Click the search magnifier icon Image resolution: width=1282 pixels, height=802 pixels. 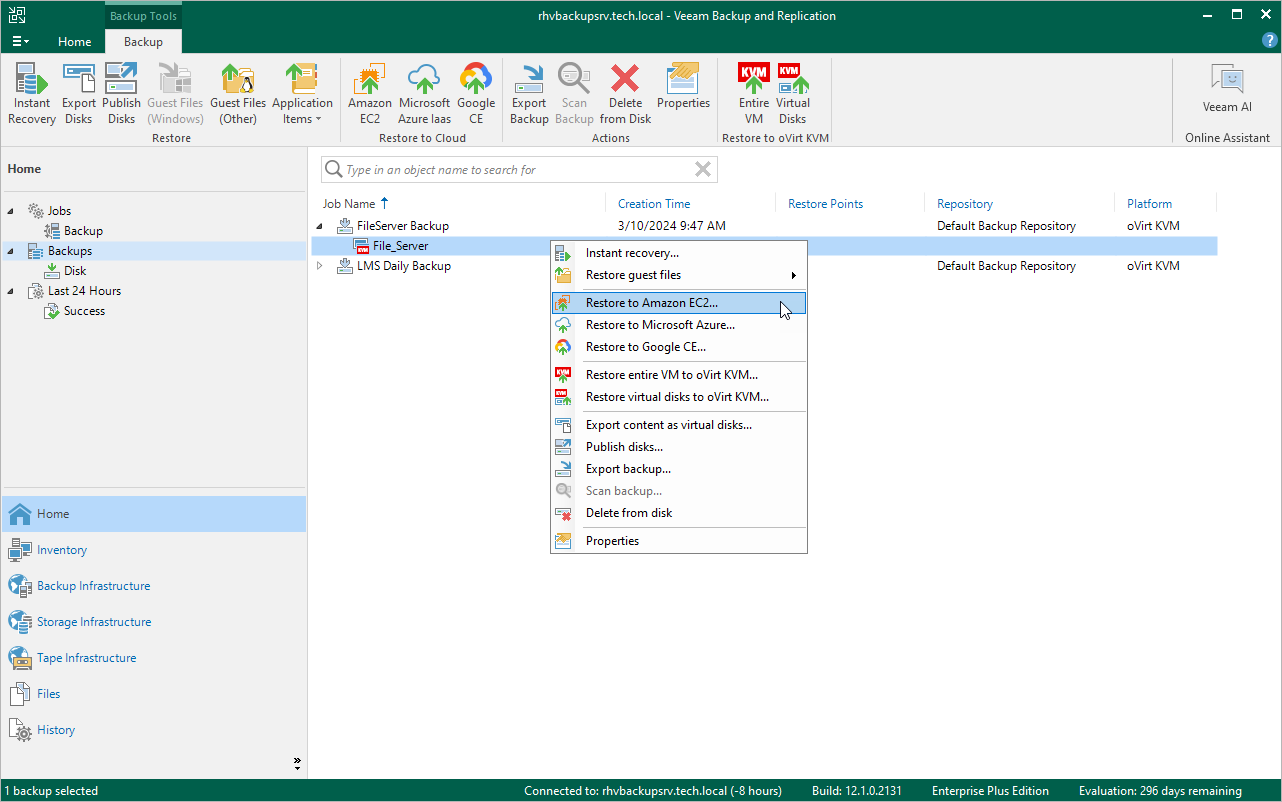pos(333,170)
